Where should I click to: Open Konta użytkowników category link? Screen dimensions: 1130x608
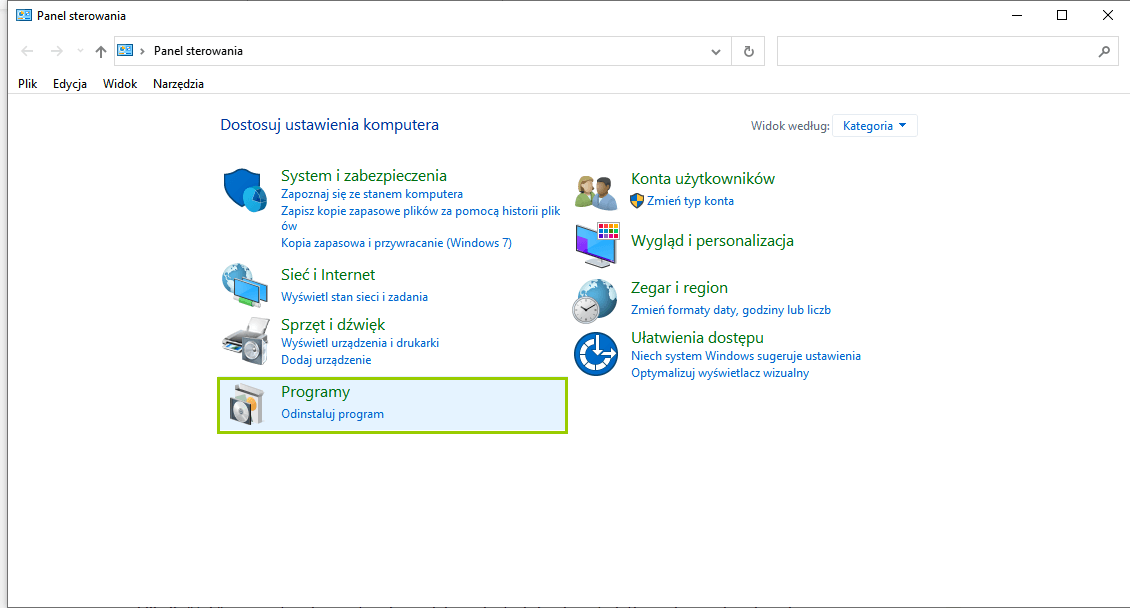coord(703,179)
